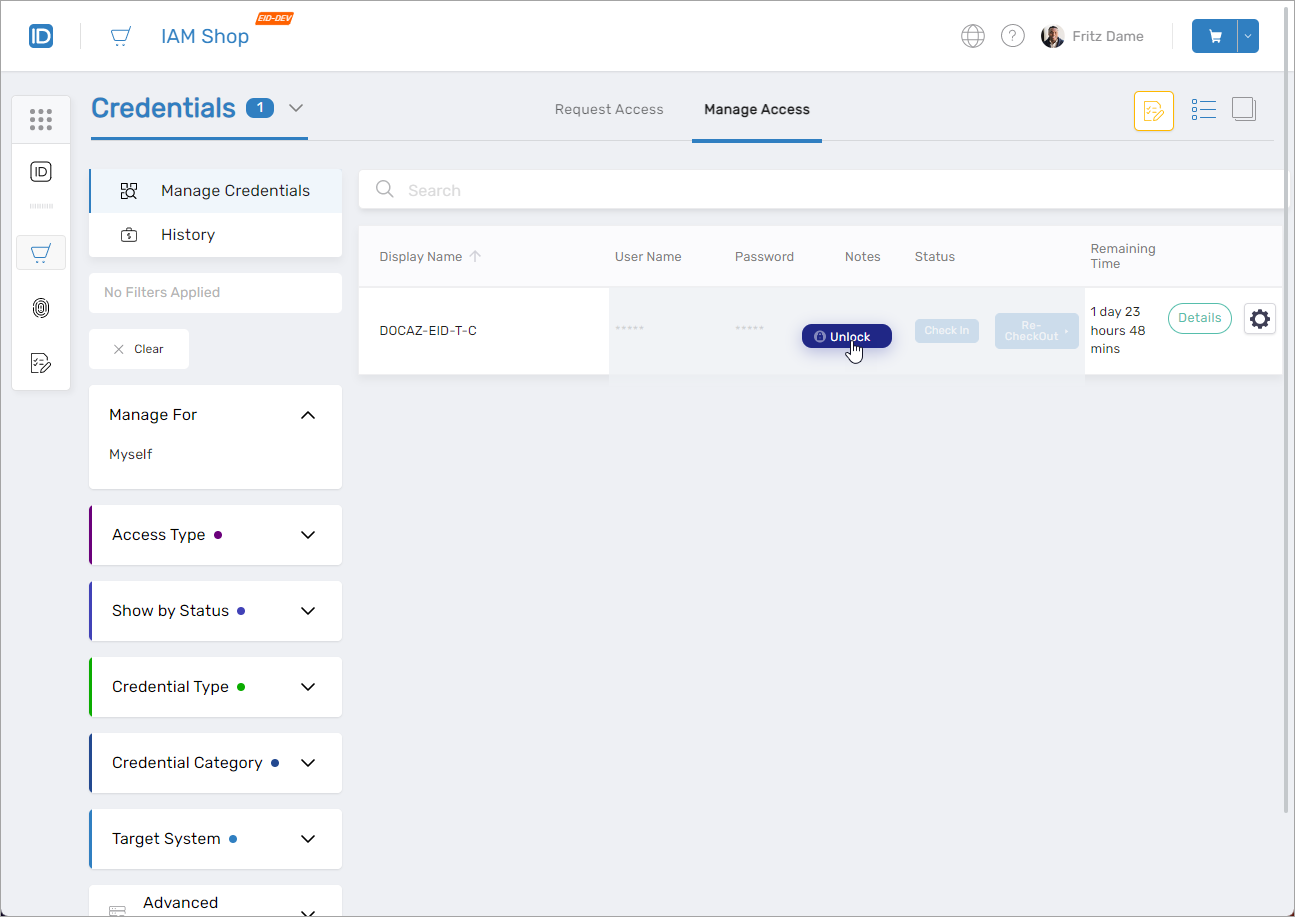Image resolution: width=1295 pixels, height=917 pixels.
Task: Click the gear icon for DOCAZ-EID-T-C
Action: [1260, 319]
